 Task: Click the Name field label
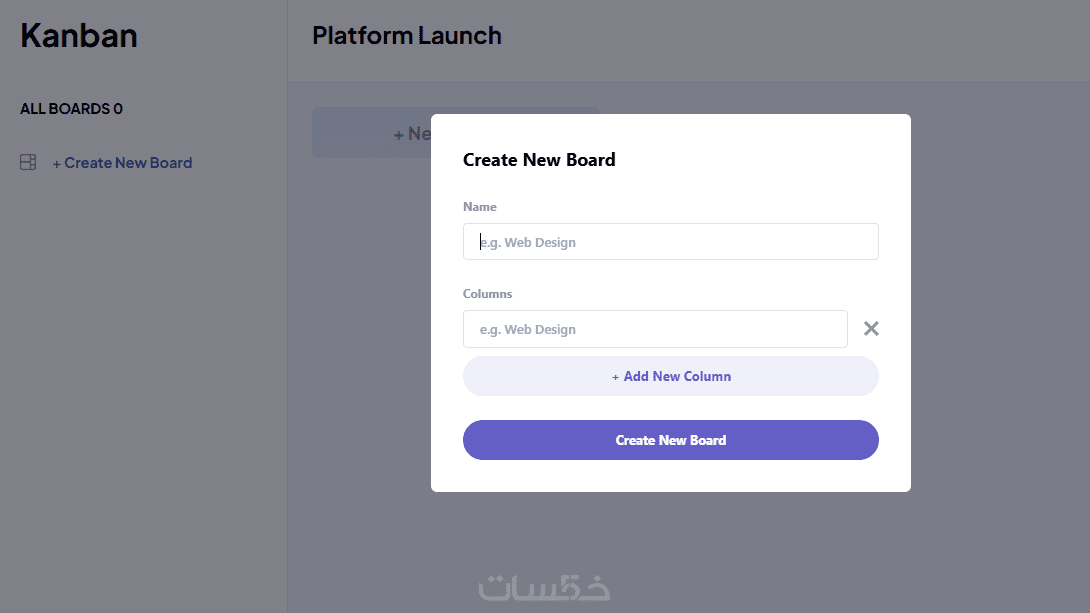(480, 207)
